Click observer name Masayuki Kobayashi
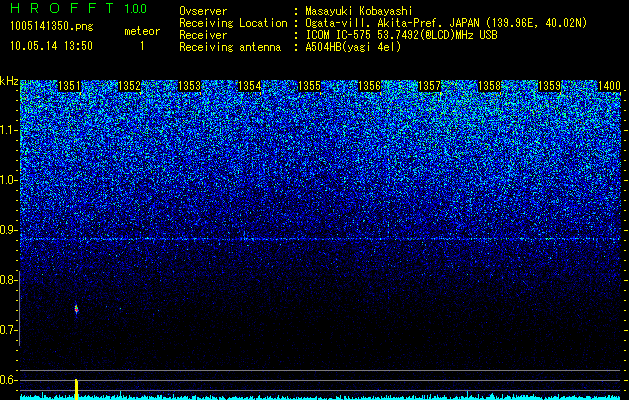Screen dimensions: 629x400 pyautogui.click(x=359, y=11)
